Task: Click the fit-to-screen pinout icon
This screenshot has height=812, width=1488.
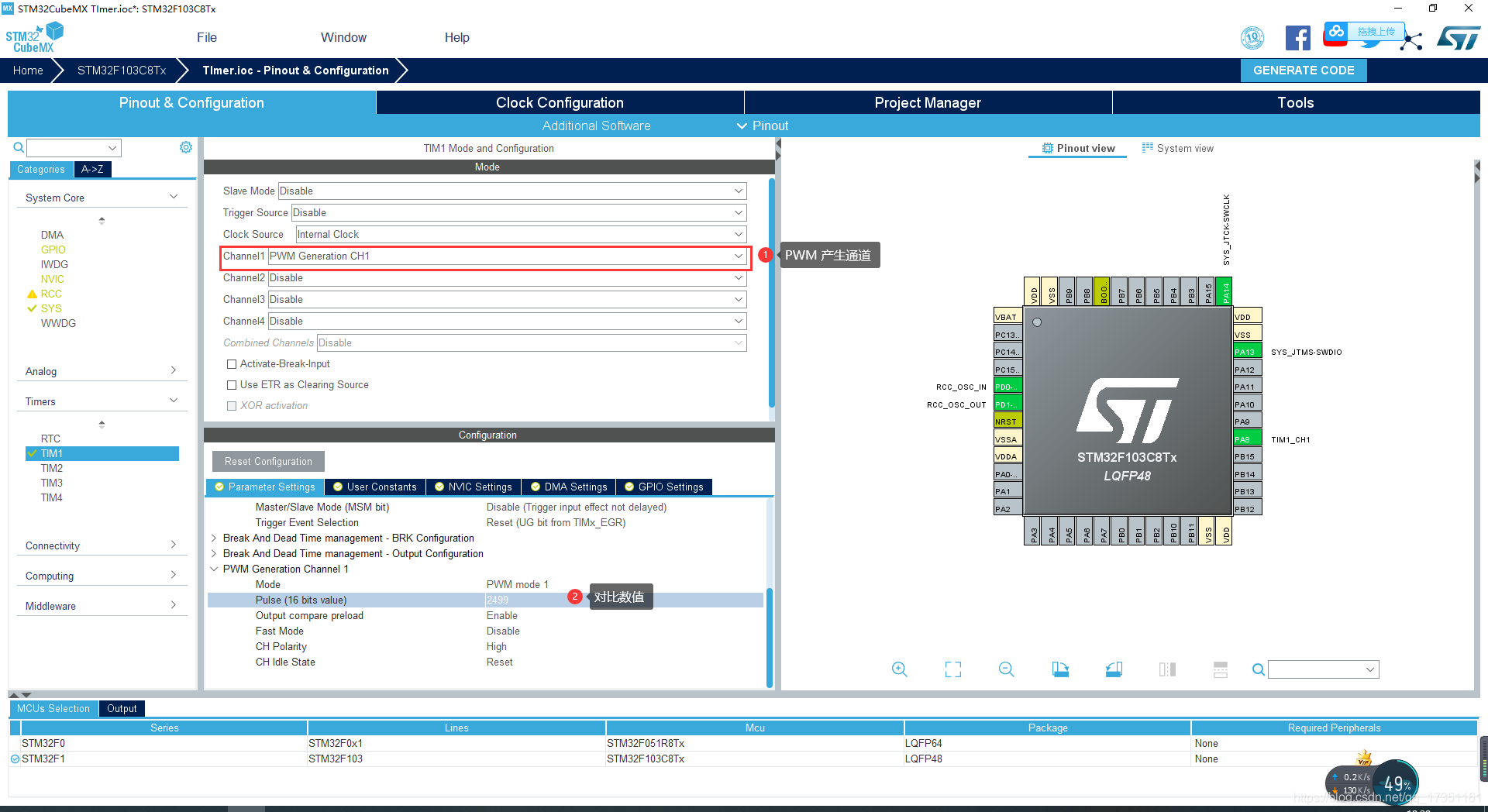Action: point(953,669)
